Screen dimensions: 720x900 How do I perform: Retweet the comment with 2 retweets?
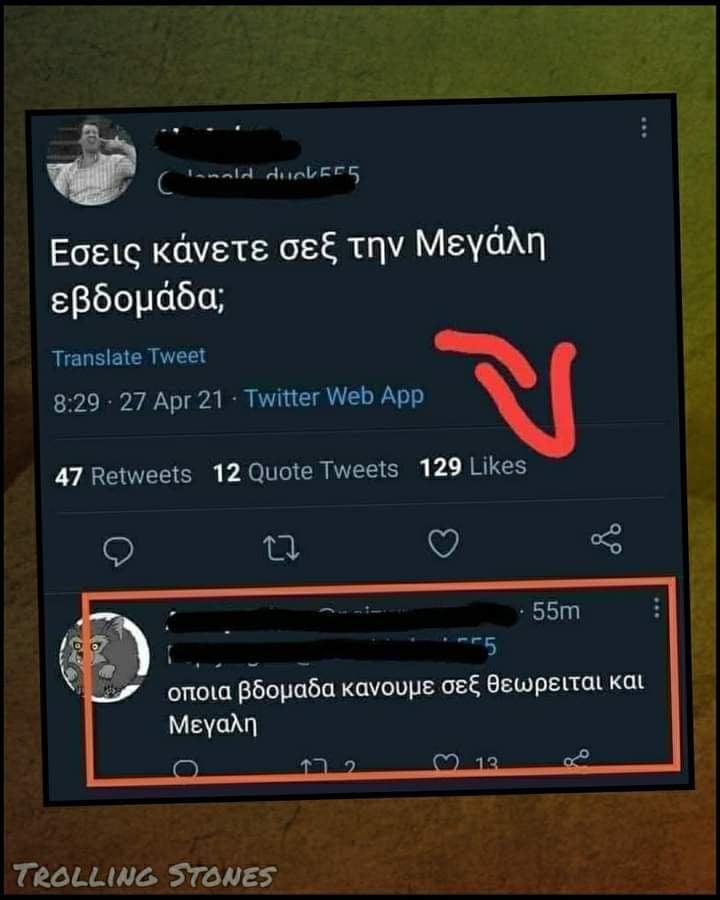click(313, 766)
